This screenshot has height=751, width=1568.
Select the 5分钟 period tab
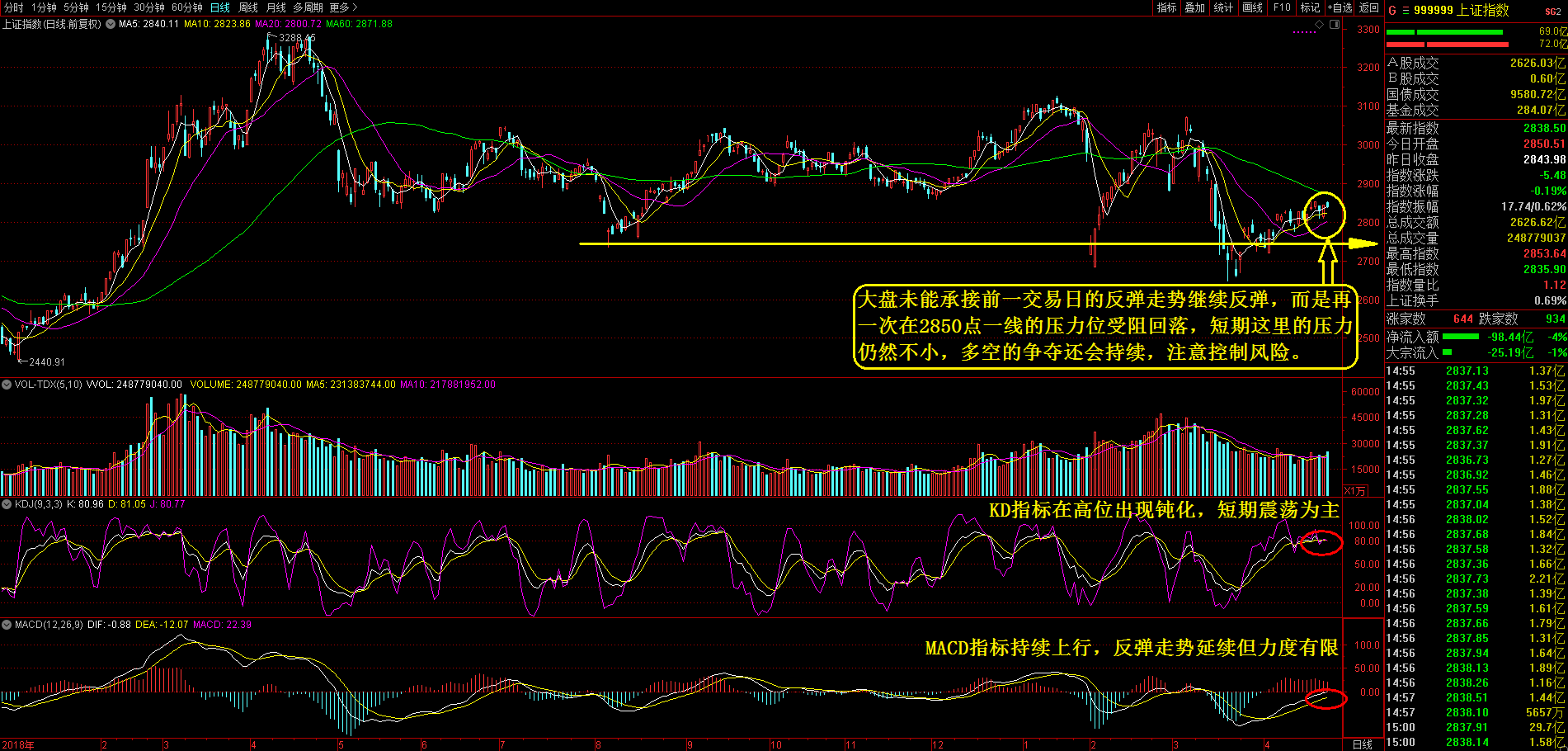click(x=76, y=7)
